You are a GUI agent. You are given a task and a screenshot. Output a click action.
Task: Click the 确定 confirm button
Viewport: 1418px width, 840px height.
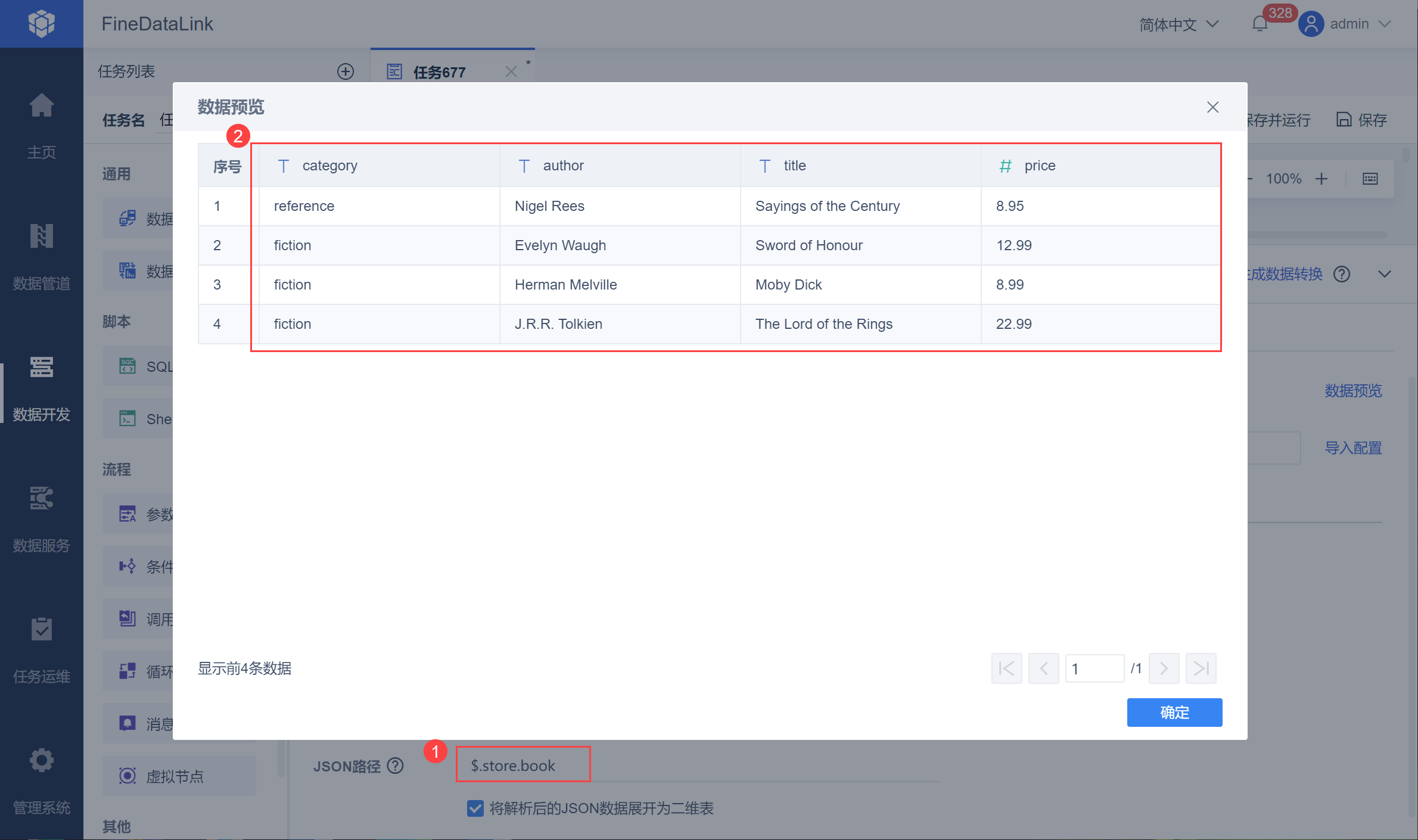pos(1174,712)
